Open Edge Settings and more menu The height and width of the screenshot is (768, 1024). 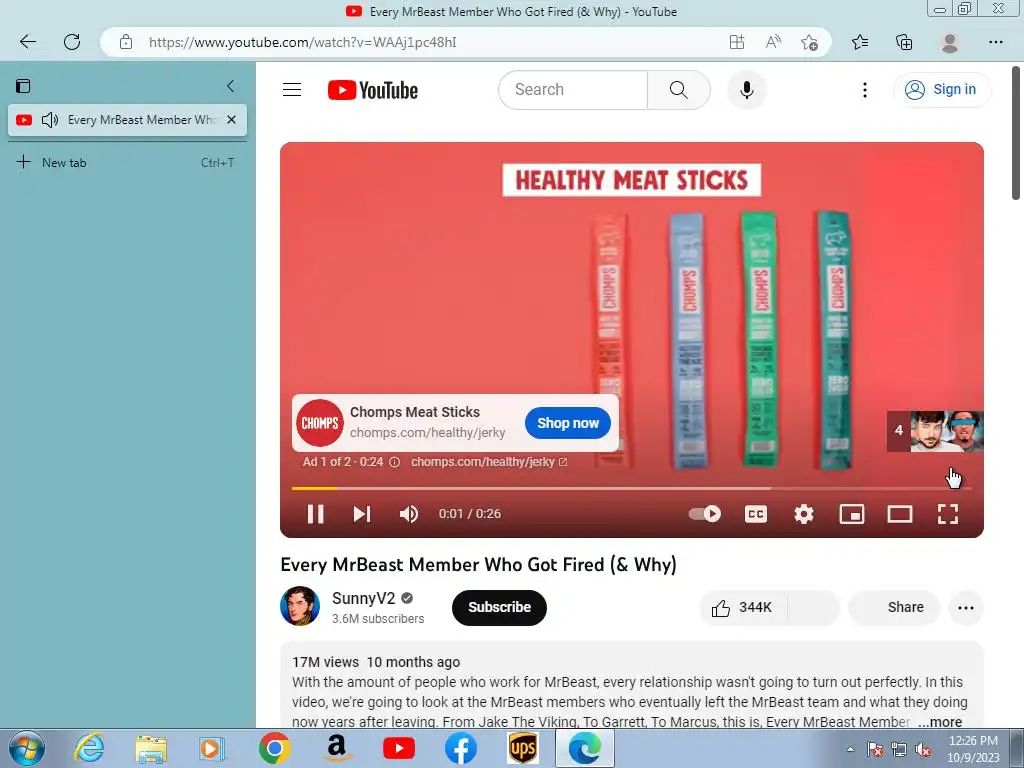pyautogui.click(x=995, y=42)
